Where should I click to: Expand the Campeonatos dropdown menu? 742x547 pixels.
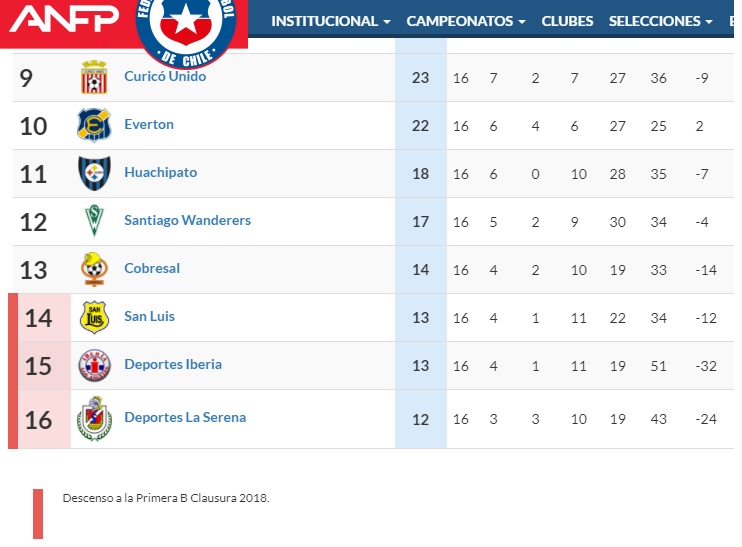[466, 21]
